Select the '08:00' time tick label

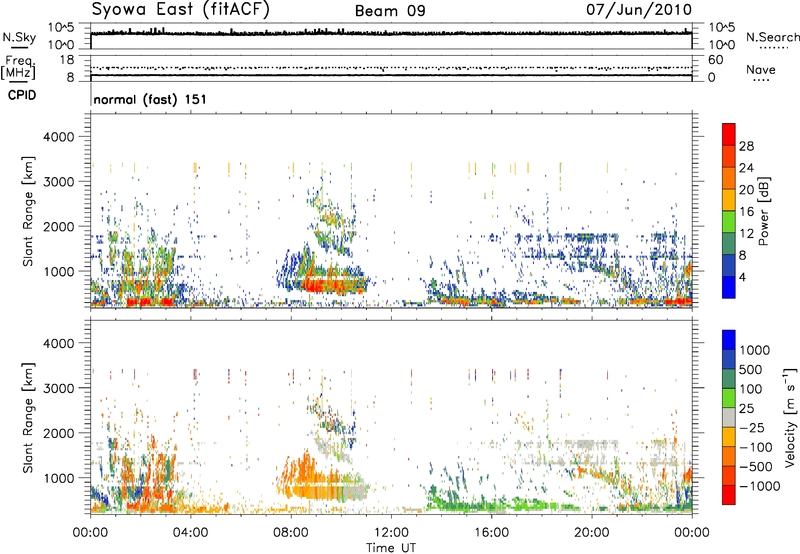click(291, 533)
